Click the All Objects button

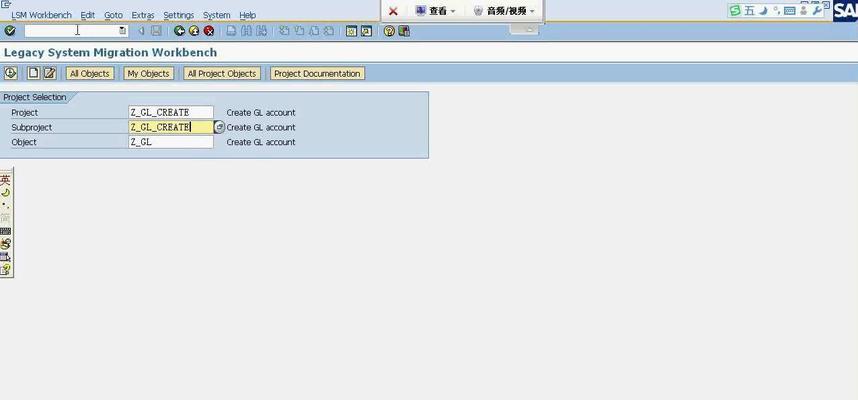(x=90, y=73)
